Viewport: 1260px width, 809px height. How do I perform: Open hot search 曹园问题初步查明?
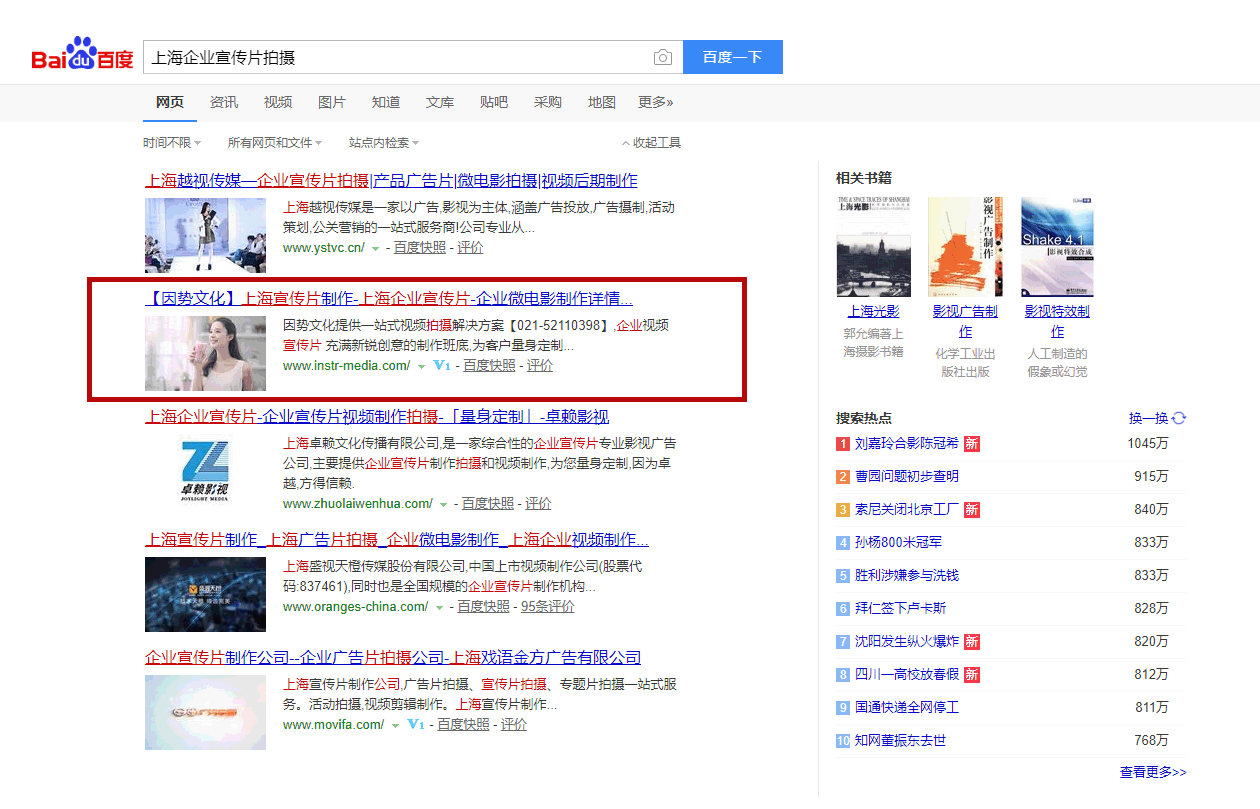point(906,476)
